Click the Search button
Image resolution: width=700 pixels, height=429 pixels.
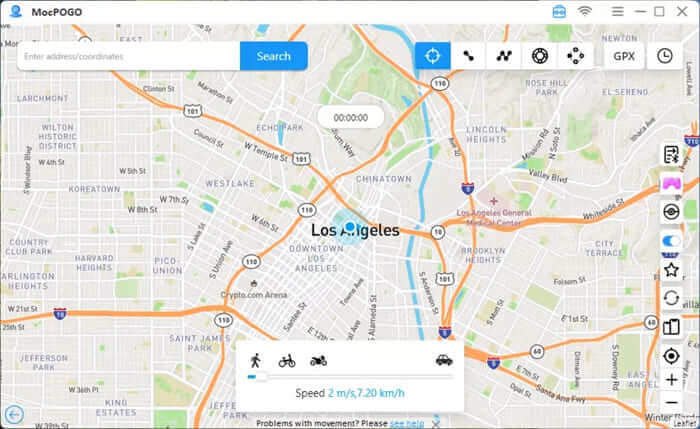(x=274, y=56)
